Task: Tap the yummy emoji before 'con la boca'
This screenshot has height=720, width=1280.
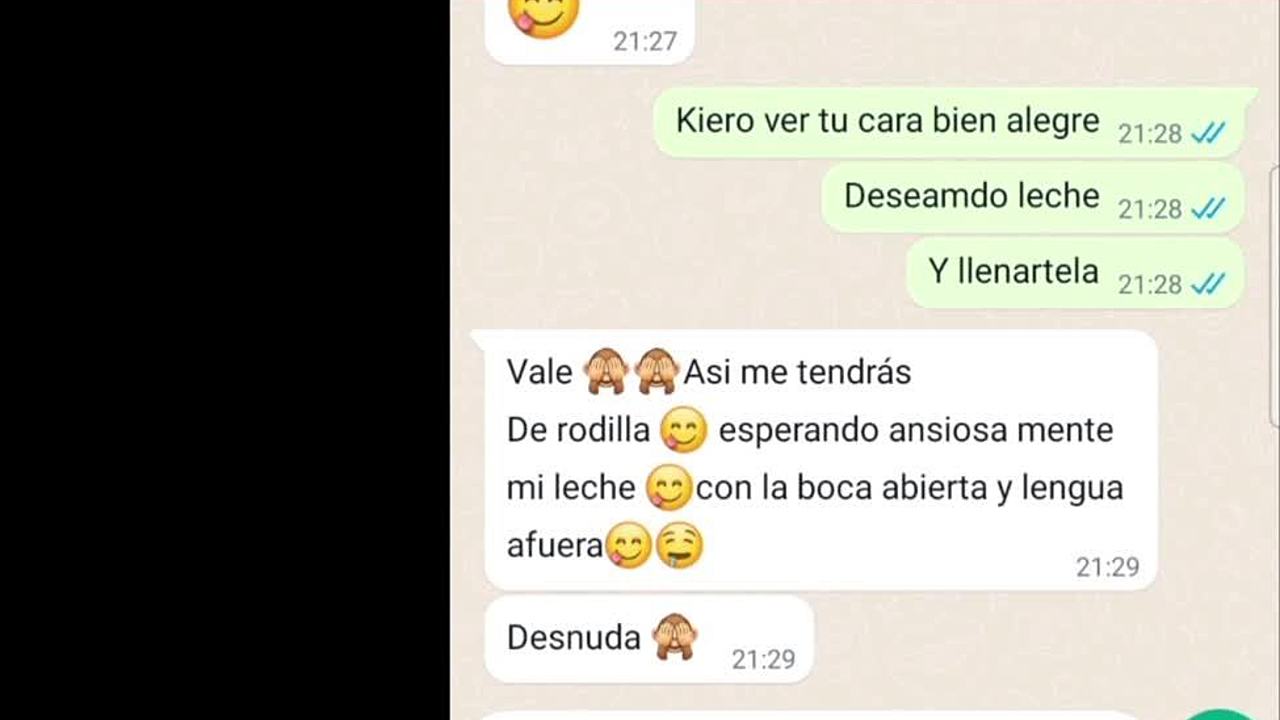Action: click(x=669, y=488)
